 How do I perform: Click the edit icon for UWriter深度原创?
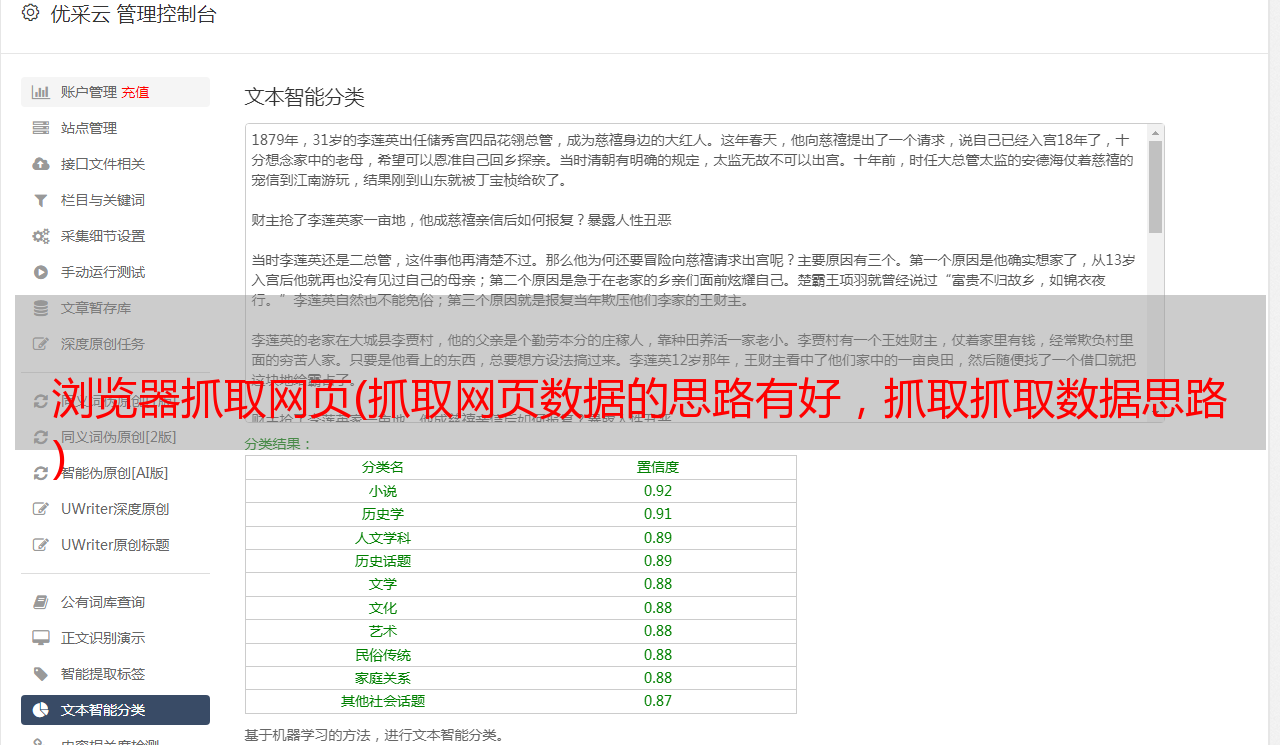tap(41, 509)
